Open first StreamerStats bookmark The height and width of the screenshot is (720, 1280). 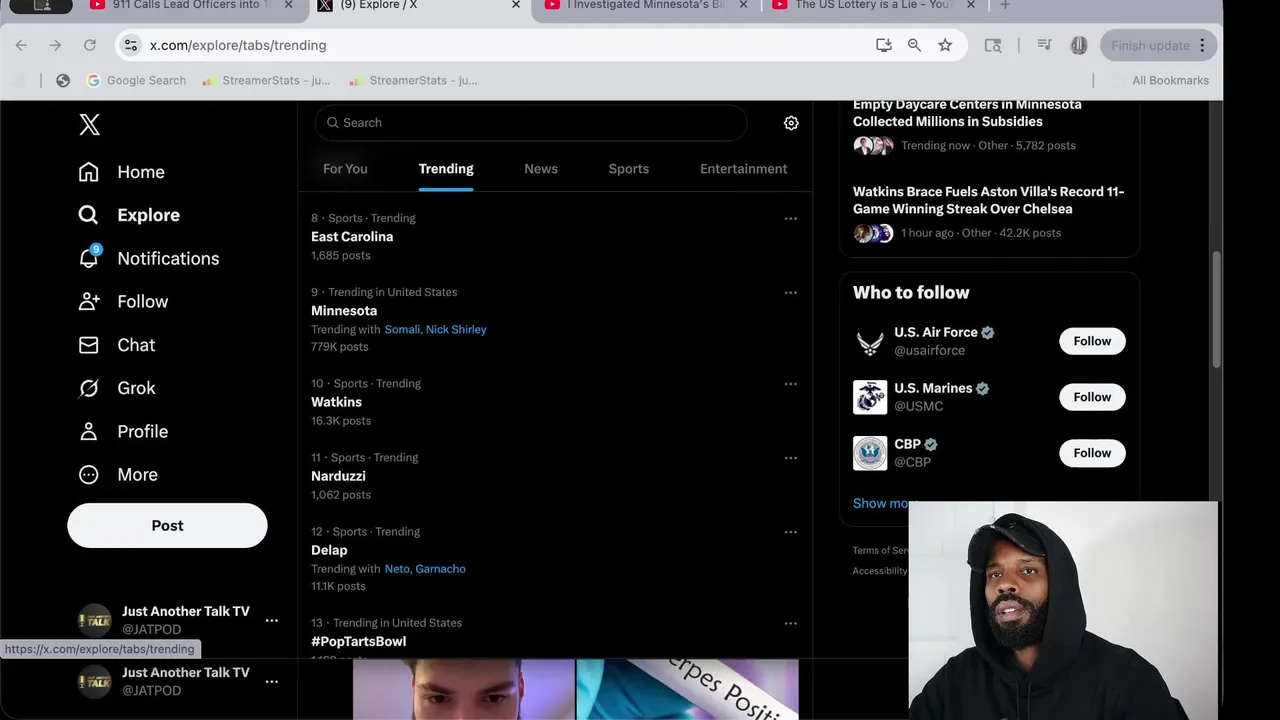pos(266,80)
